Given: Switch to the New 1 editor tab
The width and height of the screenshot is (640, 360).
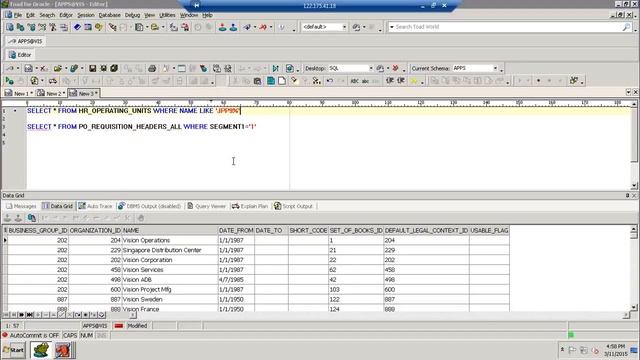Looking at the screenshot, I should [18, 93].
